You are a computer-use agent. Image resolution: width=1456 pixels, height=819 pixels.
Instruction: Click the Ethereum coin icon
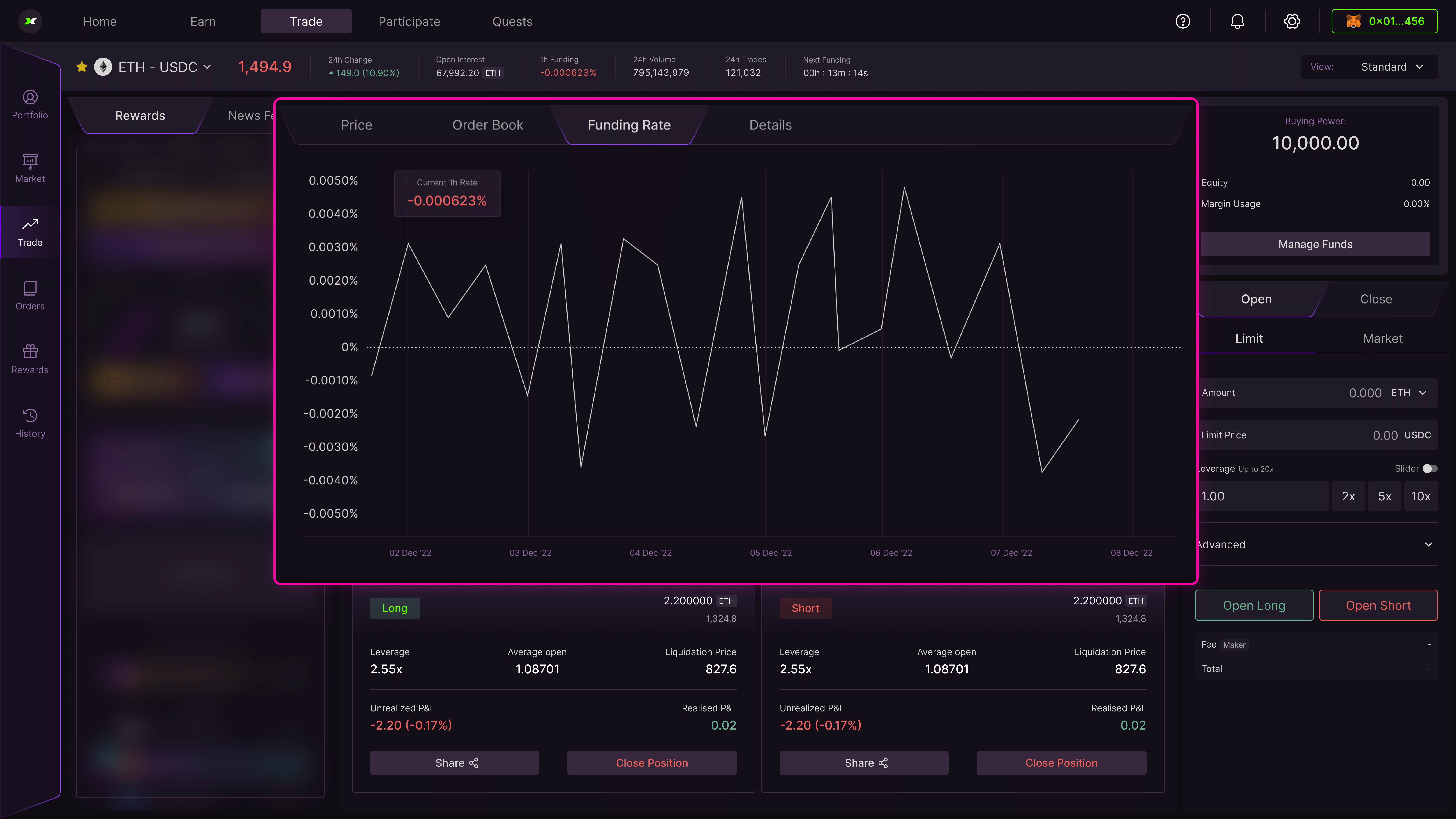[x=103, y=67]
